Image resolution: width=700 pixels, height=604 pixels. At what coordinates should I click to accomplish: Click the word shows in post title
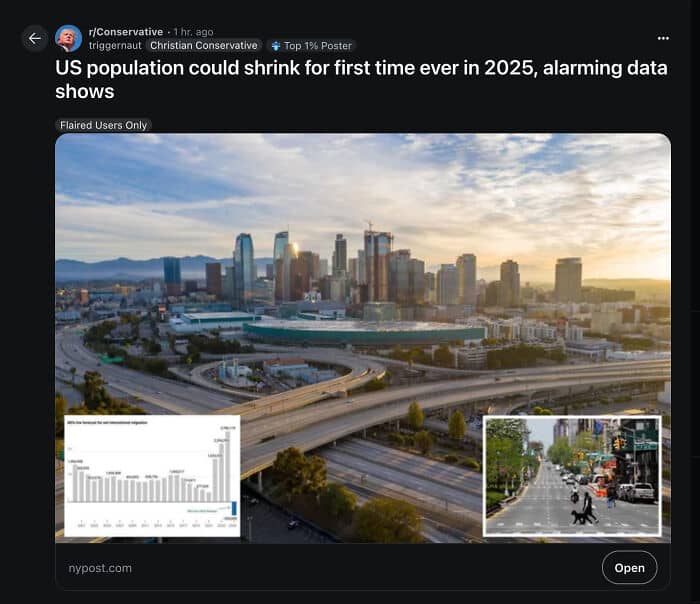pos(84,92)
